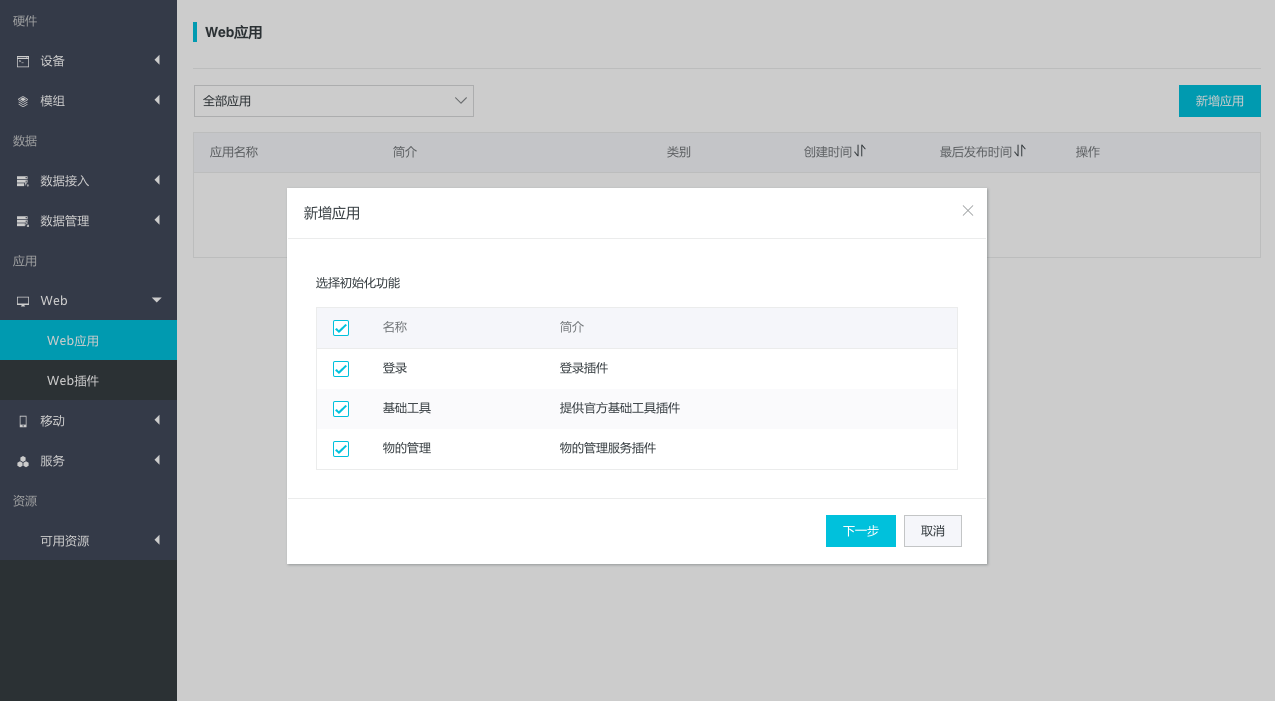1275x701 pixels.
Task: Click the 服务 services icon
Action: click(23, 461)
